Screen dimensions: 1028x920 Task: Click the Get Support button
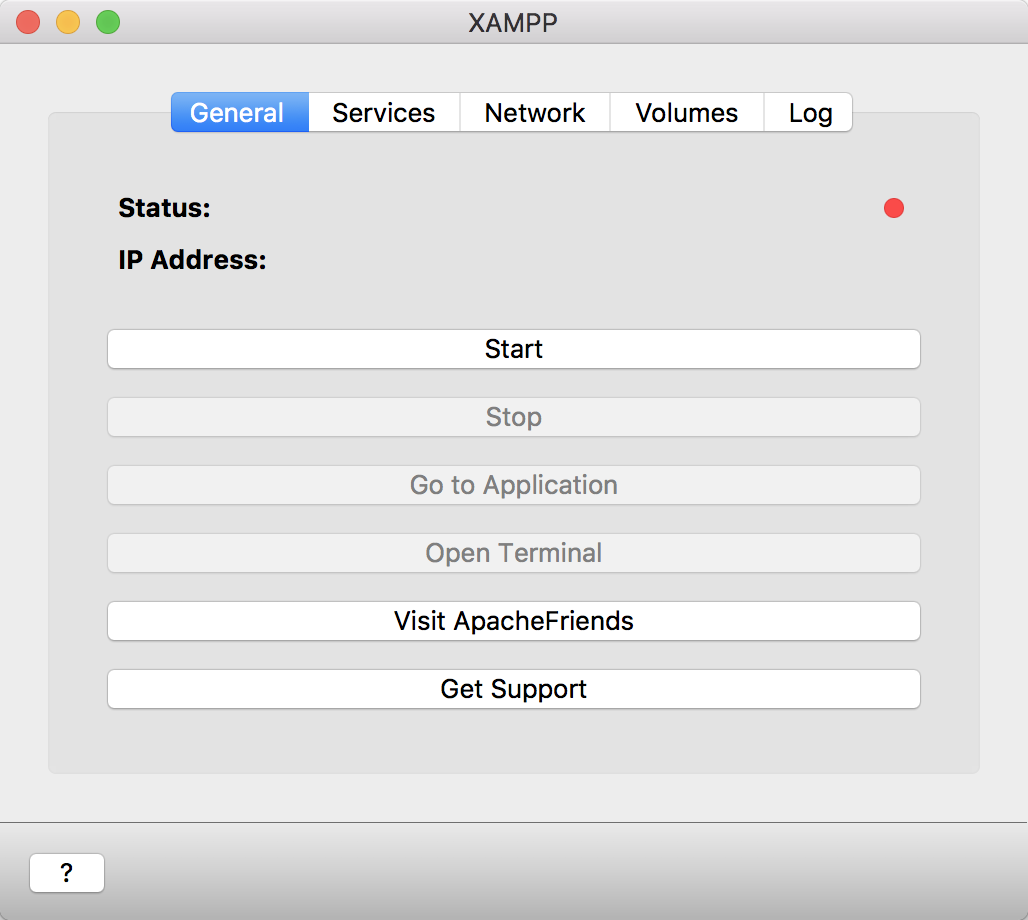[514, 689]
